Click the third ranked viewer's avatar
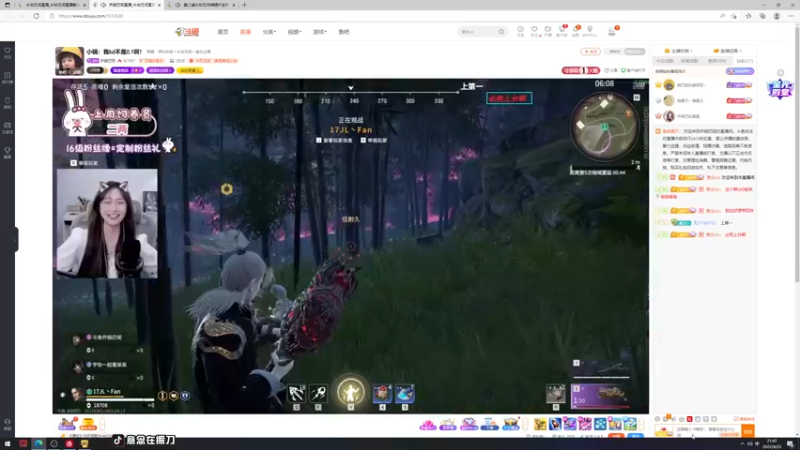 (x=669, y=116)
